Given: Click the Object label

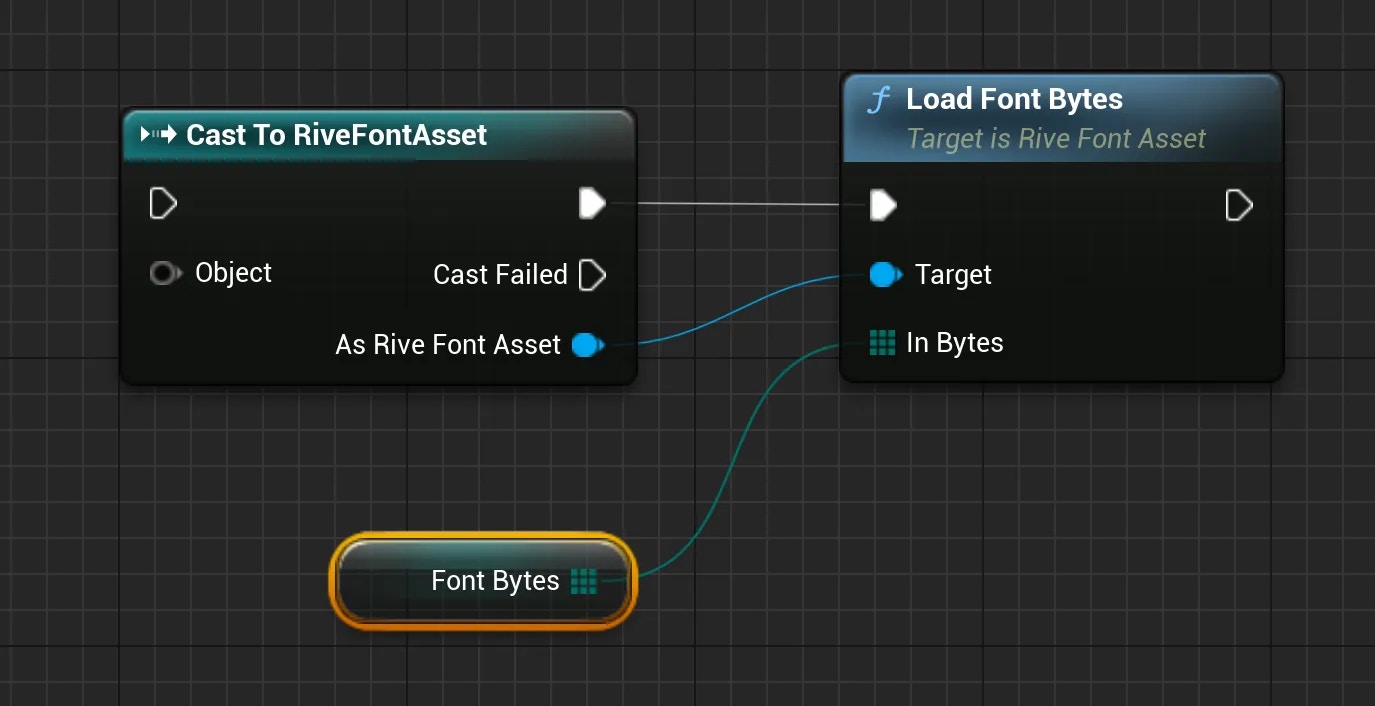Looking at the screenshot, I should click(x=233, y=273).
